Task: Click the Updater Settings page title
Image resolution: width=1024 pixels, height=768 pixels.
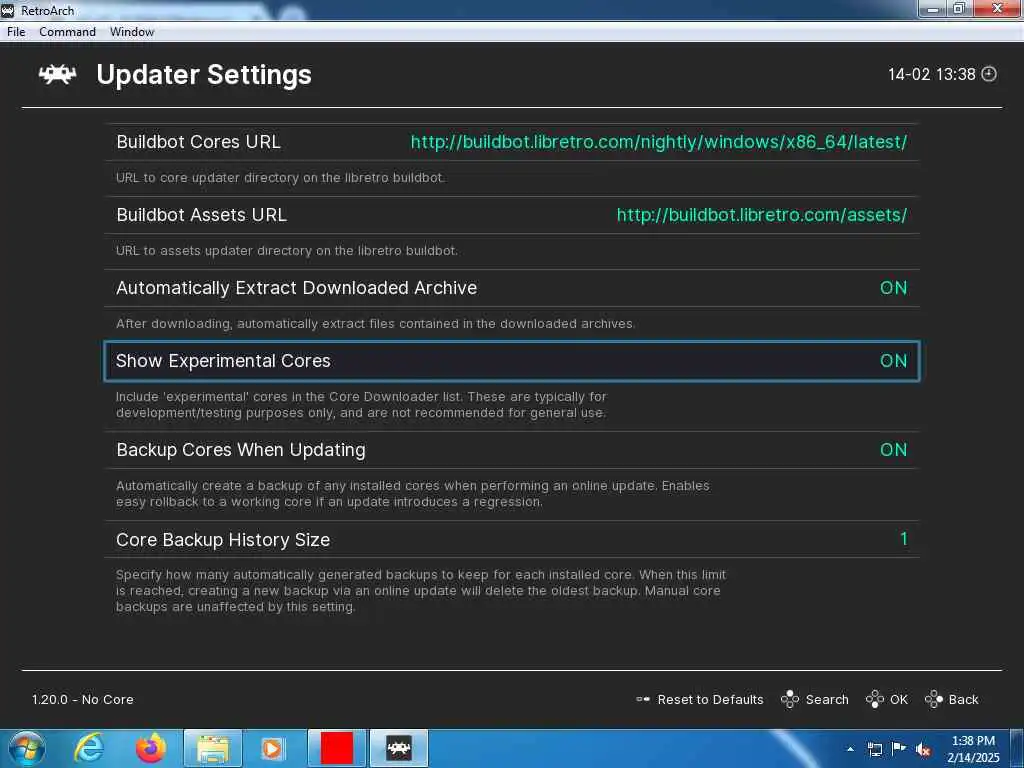Action: pos(204,74)
